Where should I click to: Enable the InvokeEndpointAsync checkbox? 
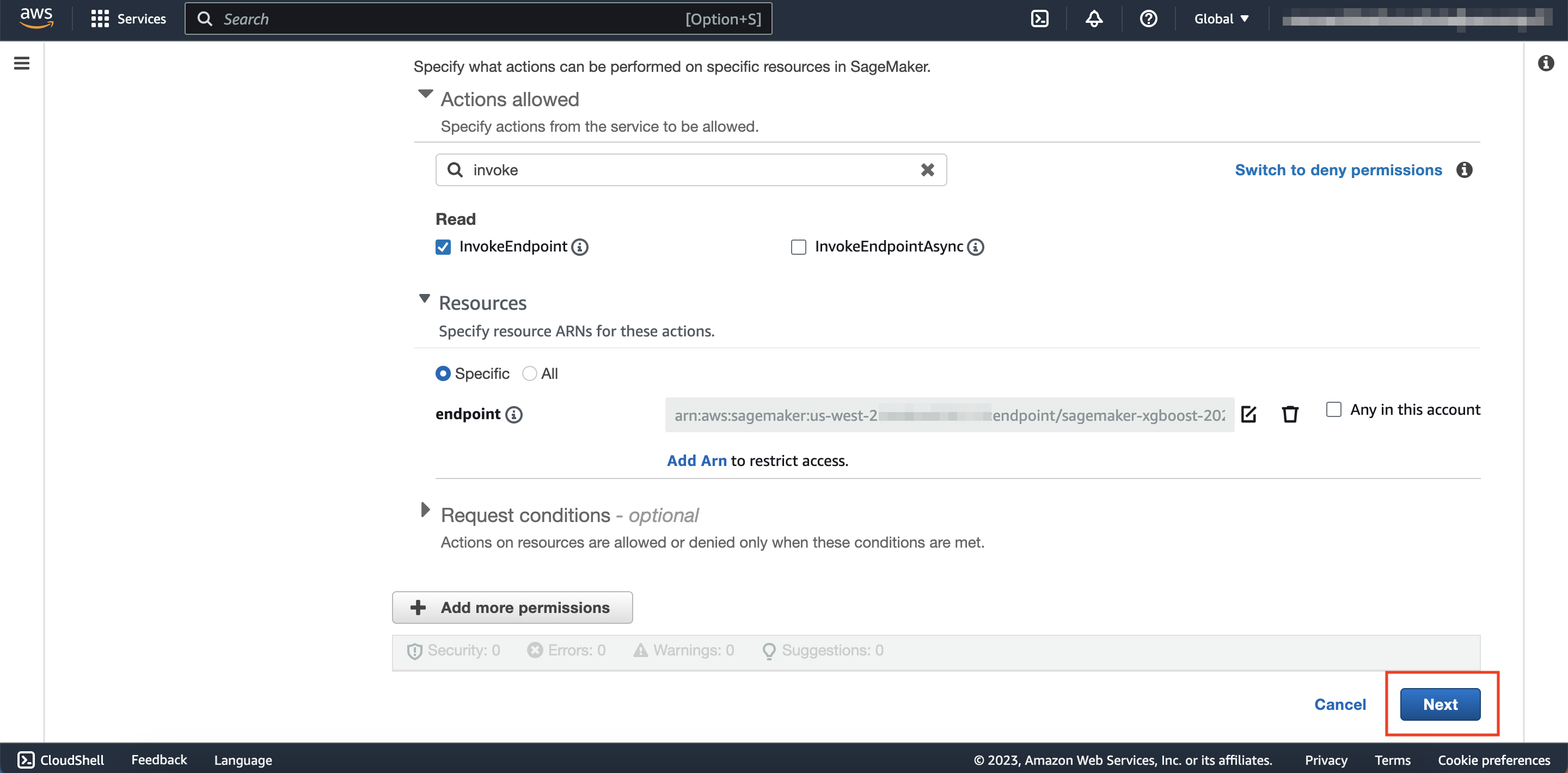coord(798,247)
